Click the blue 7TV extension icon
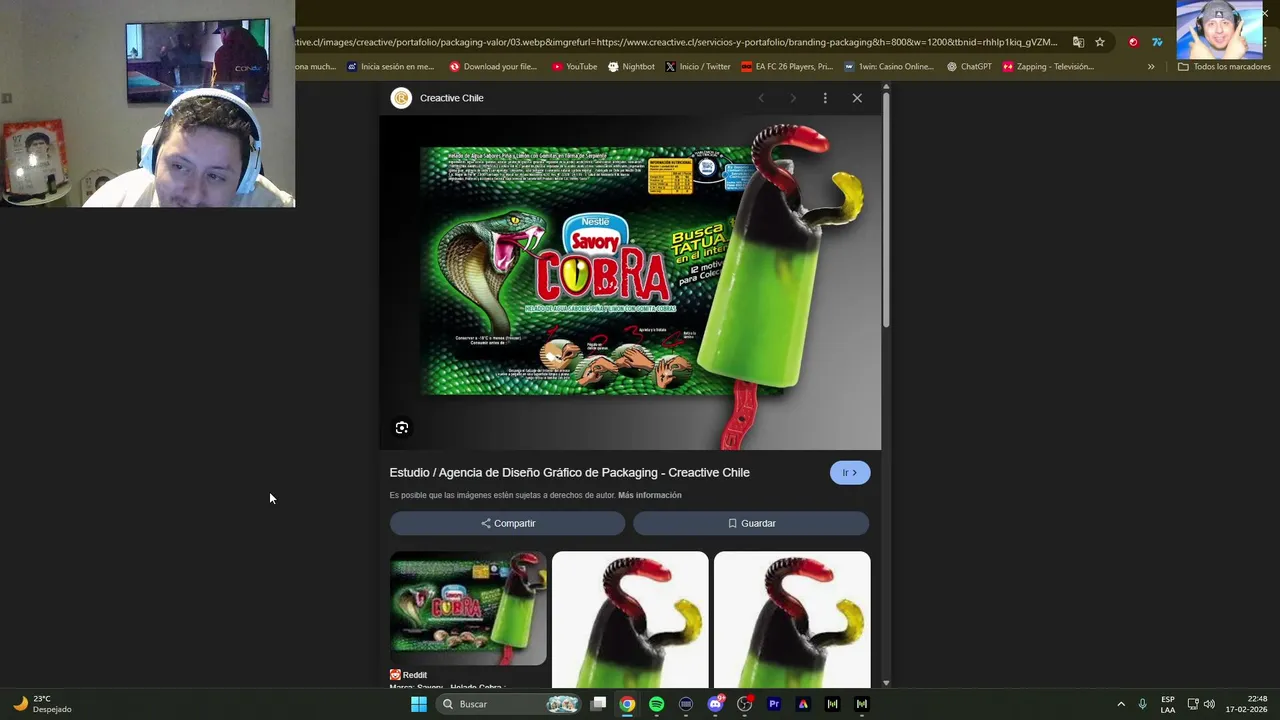The width and height of the screenshot is (1280, 720). (1157, 42)
